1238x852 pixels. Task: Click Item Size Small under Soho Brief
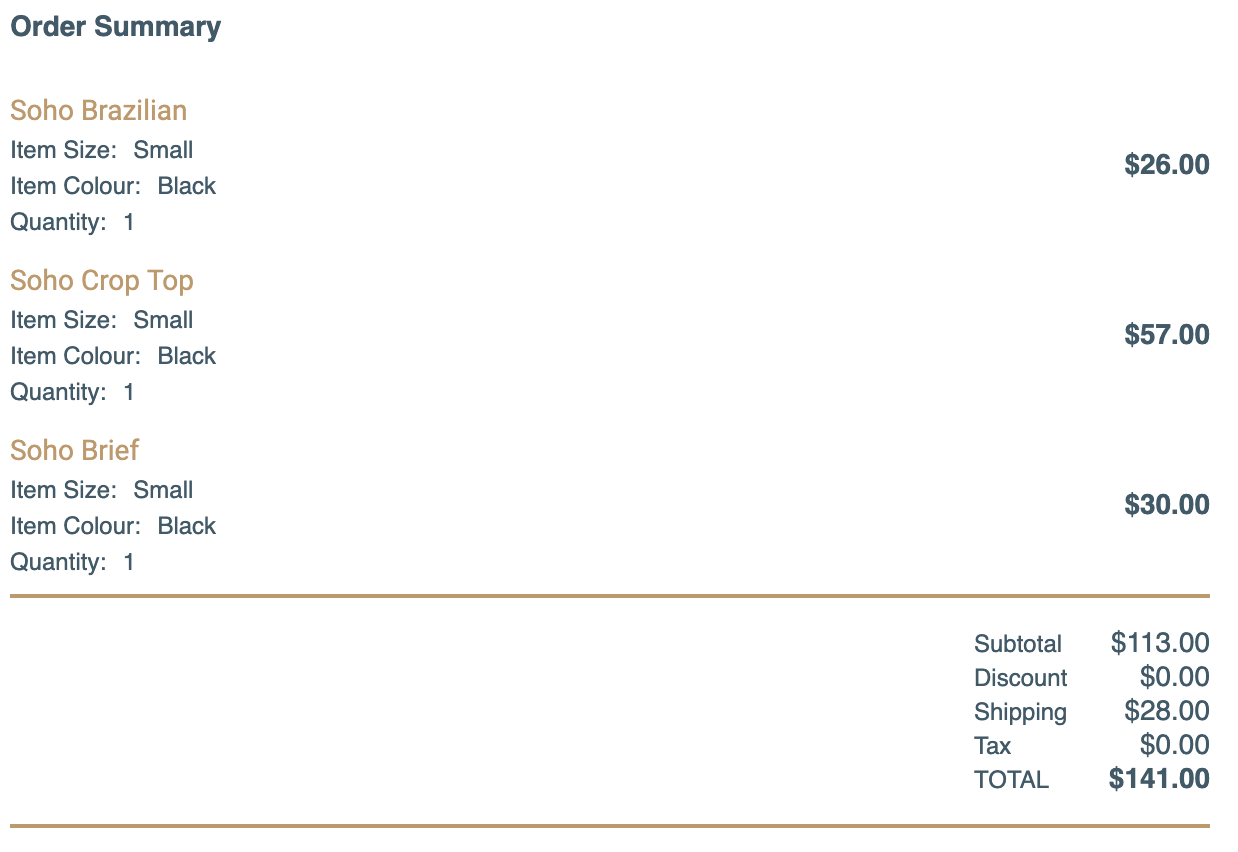tap(102, 491)
